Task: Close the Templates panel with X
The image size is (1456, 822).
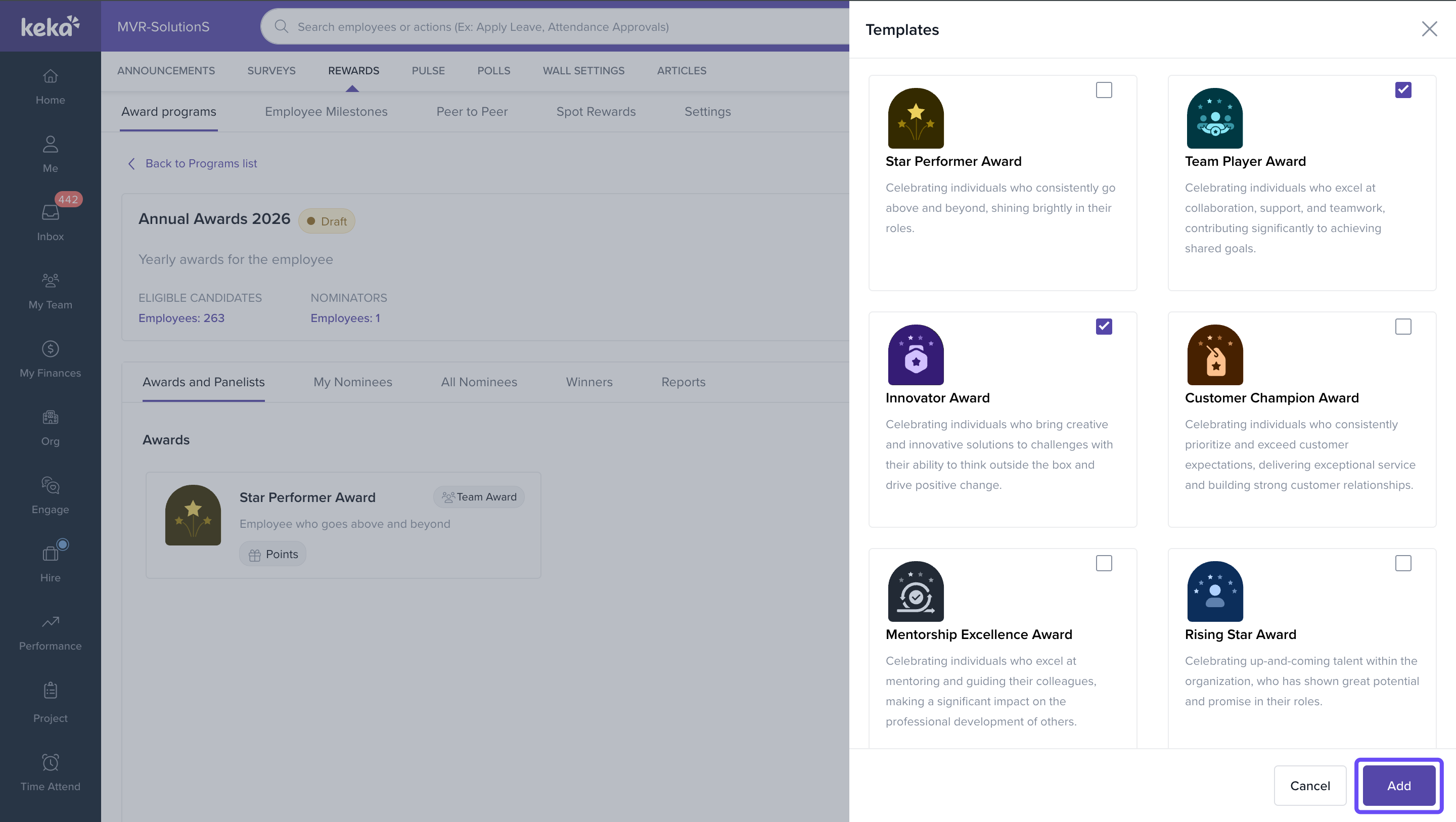Action: tap(1429, 29)
